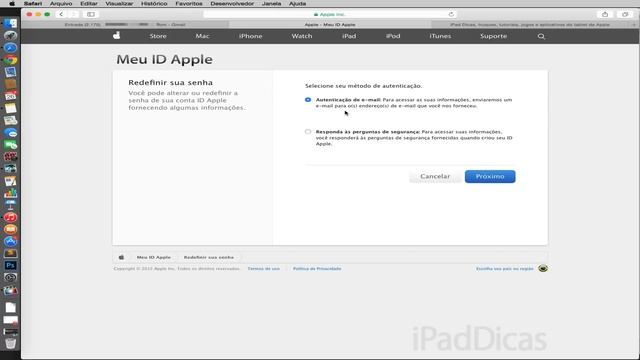Go to Suporte in the Apple navigation

point(493,36)
